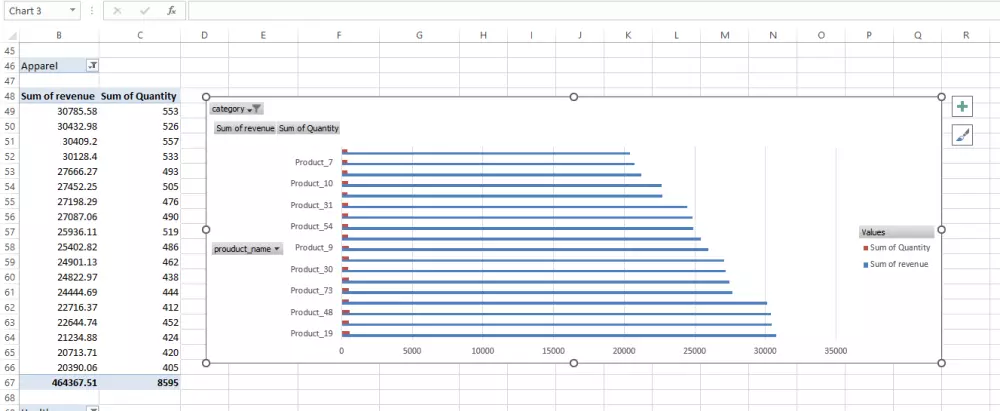Image resolution: width=1000 pixels, height=411 pixels.
Task: Click the cancel X icon in formula bar
Action: [117, 11]
